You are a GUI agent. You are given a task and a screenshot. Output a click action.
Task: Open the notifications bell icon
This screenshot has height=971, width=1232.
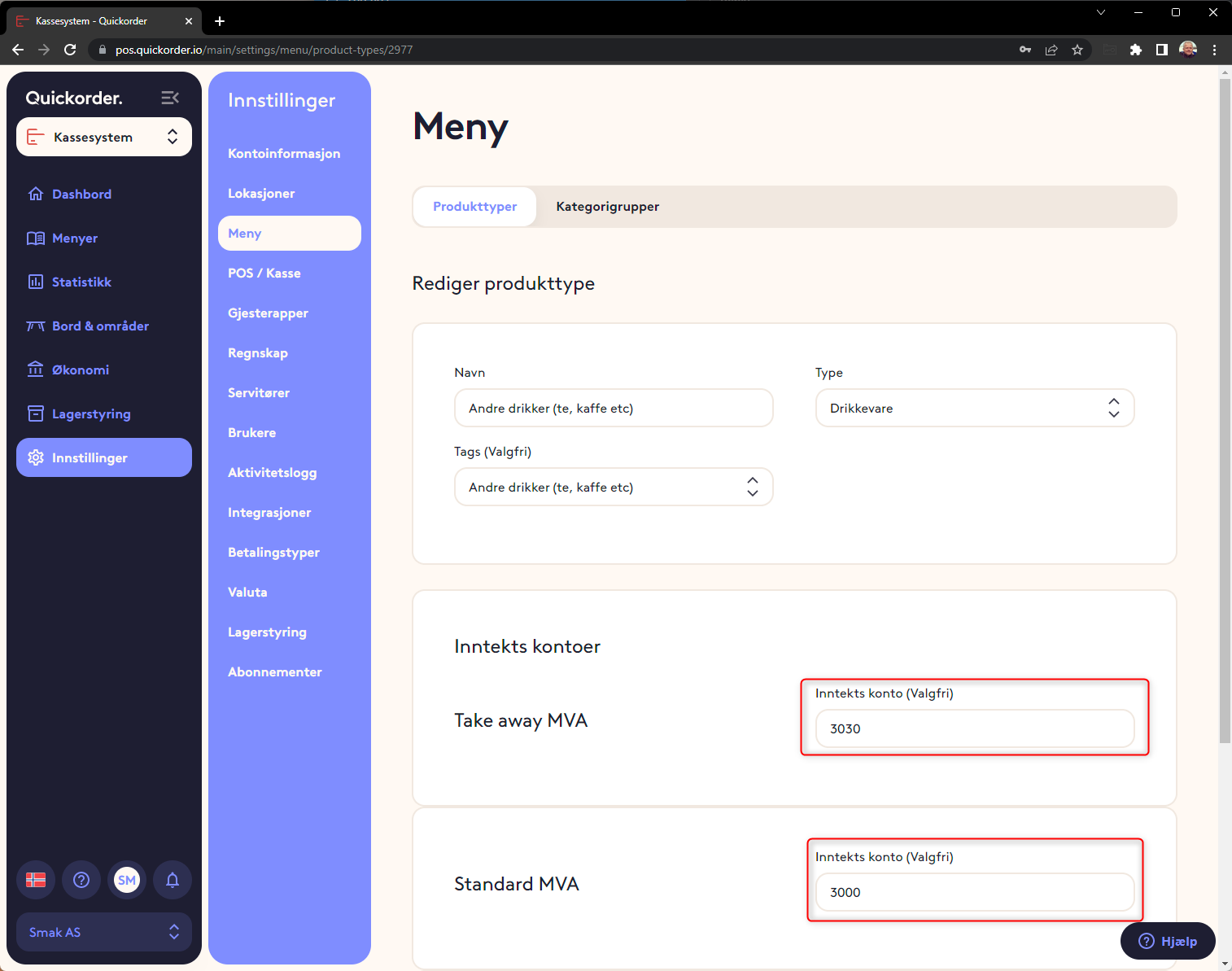(173, 880)
